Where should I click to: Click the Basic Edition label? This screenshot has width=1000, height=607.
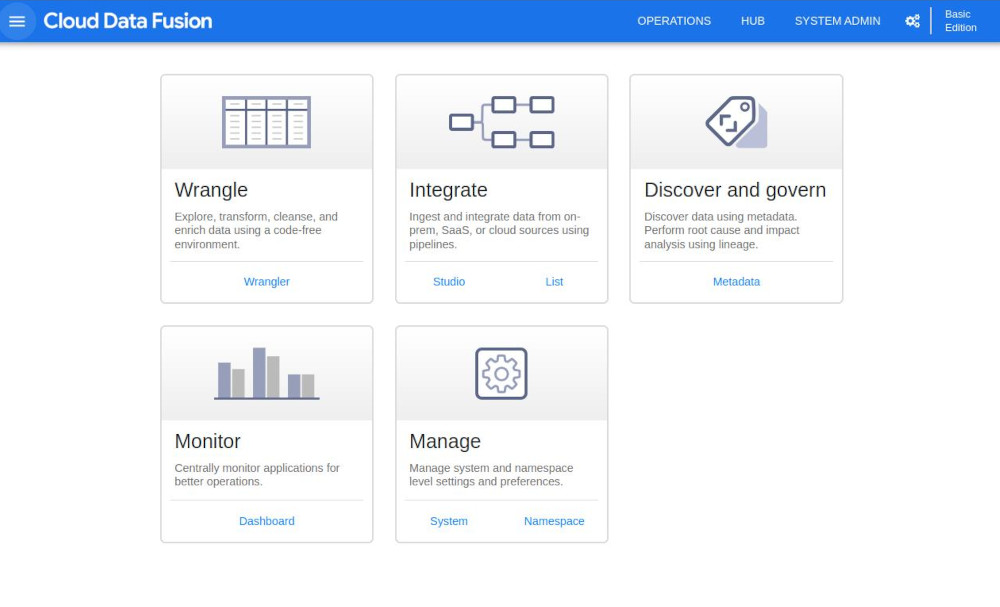(960, 21)
